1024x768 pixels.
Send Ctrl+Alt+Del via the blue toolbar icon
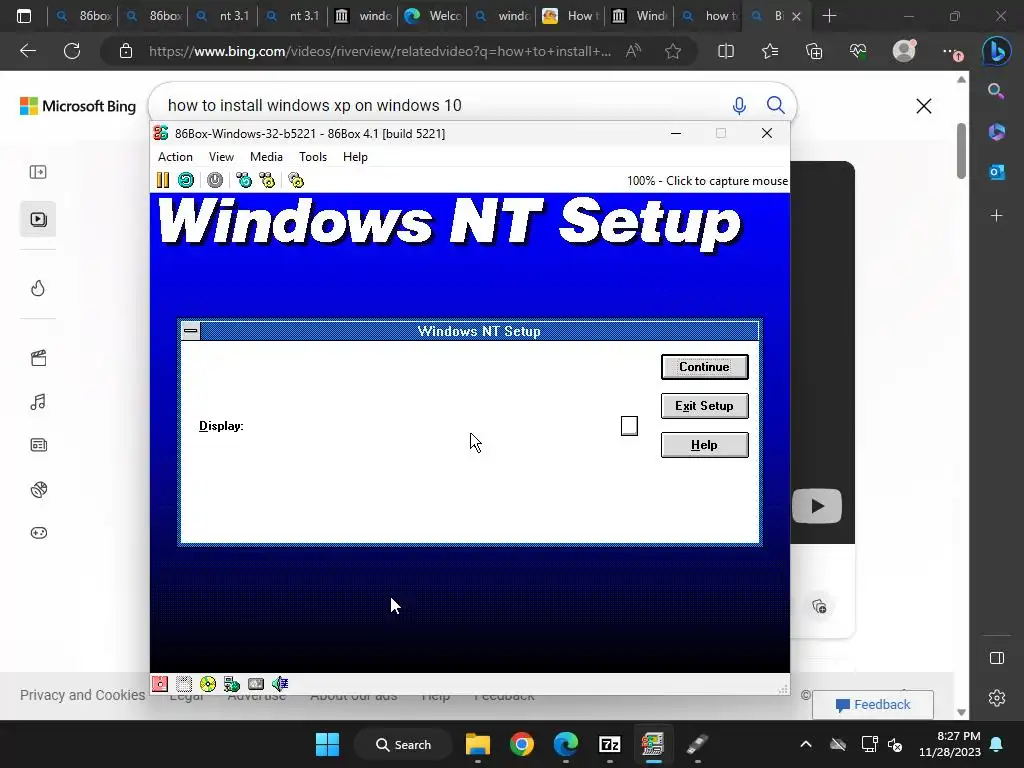click(x=244, y=180)
